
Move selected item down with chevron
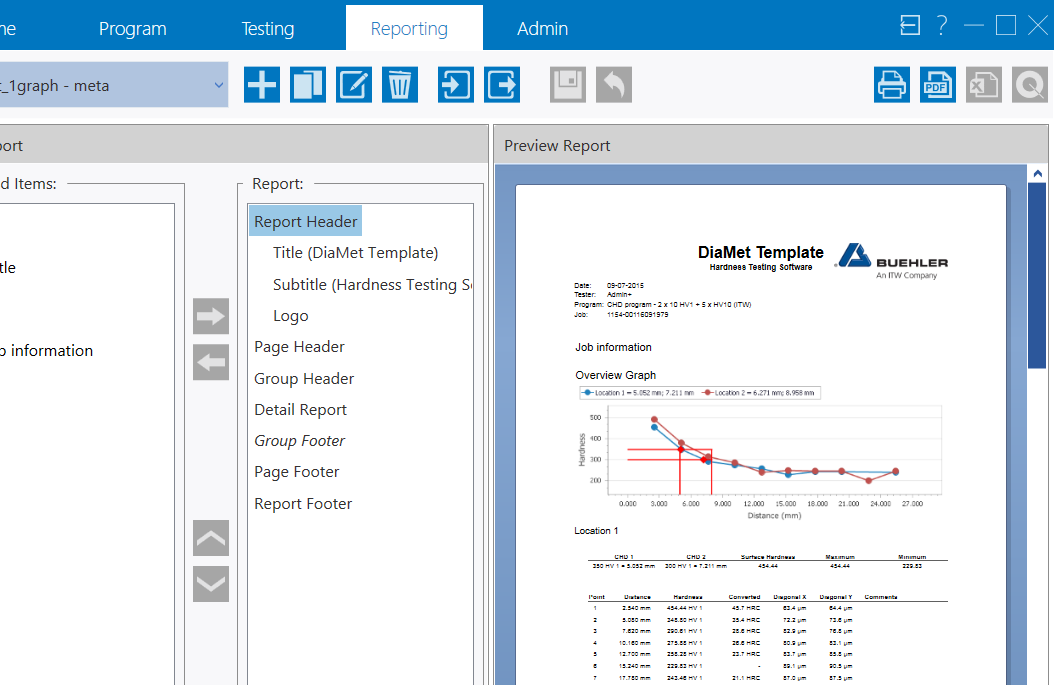tap(211, 584)
